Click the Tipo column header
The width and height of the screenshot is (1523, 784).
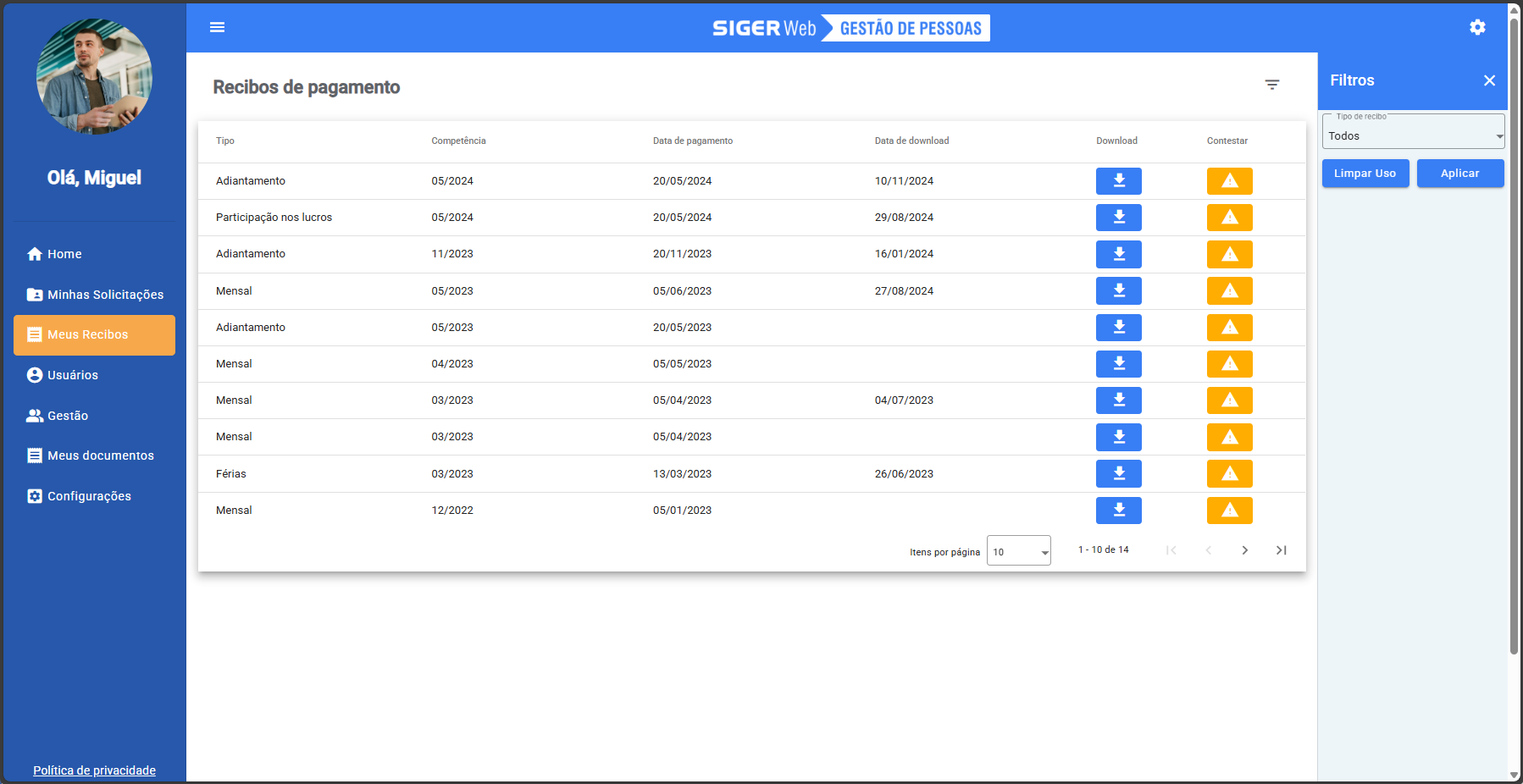225,141
